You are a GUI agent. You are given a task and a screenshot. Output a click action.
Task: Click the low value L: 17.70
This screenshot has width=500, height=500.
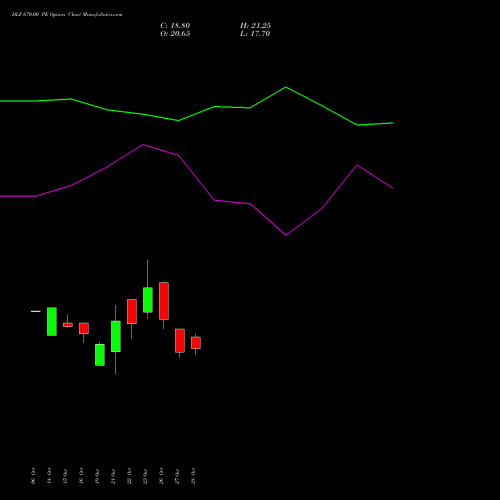tap(255, 34)
